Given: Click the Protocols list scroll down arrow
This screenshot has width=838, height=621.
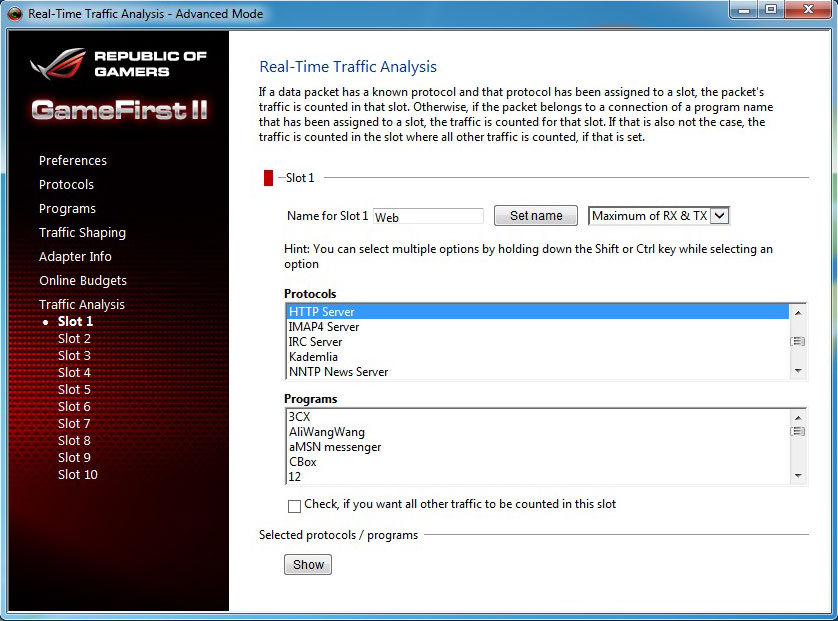Looking at the screenshot, I should [x=797, y=371].
